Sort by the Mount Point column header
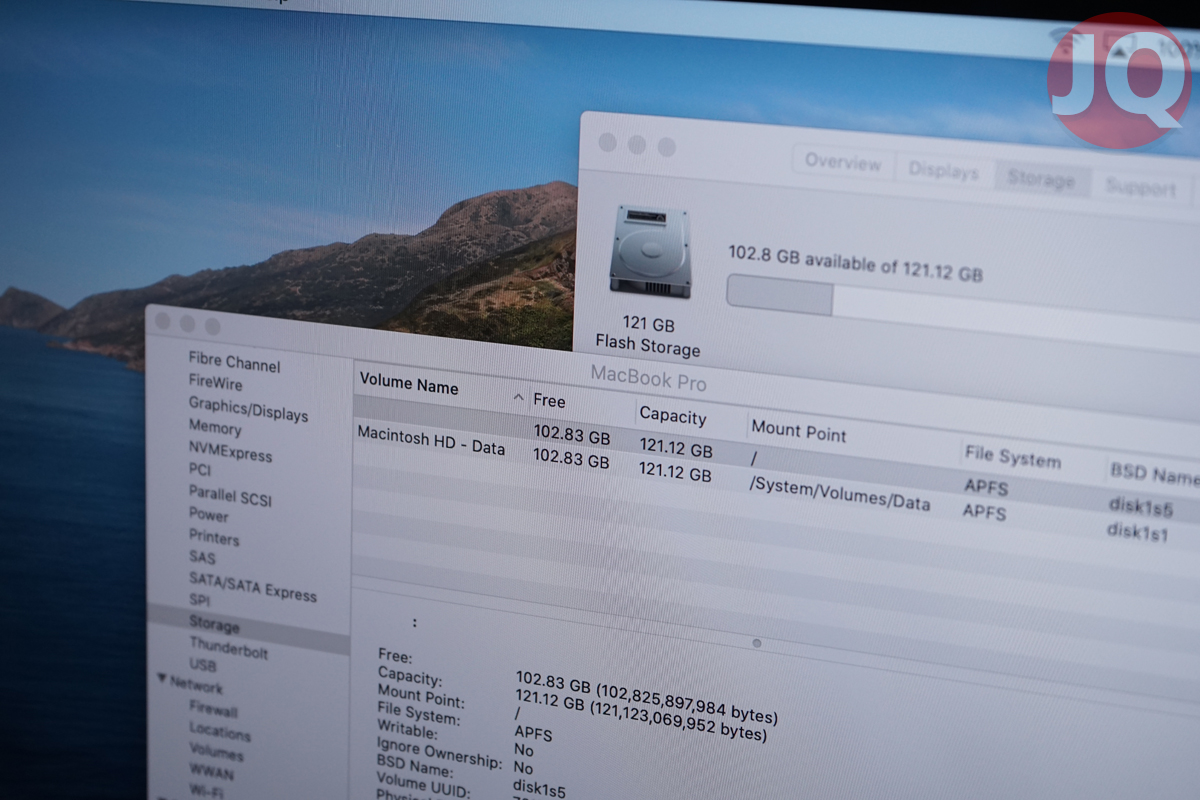The image size is (1200, 800). pos(798,430)
